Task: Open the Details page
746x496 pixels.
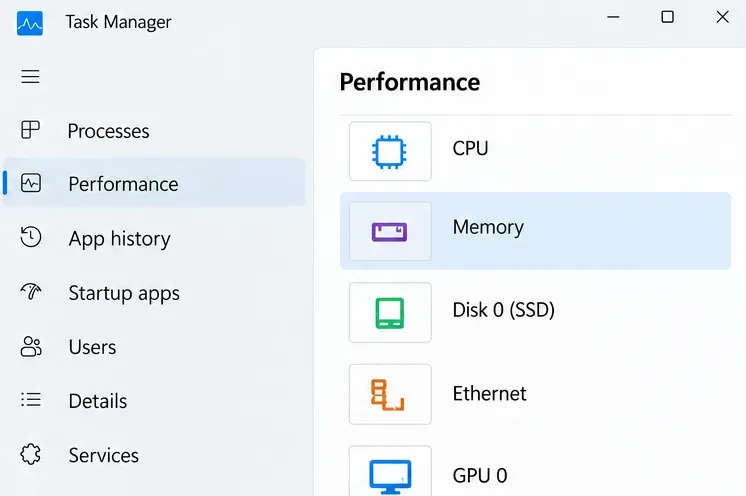Action: 98,401
